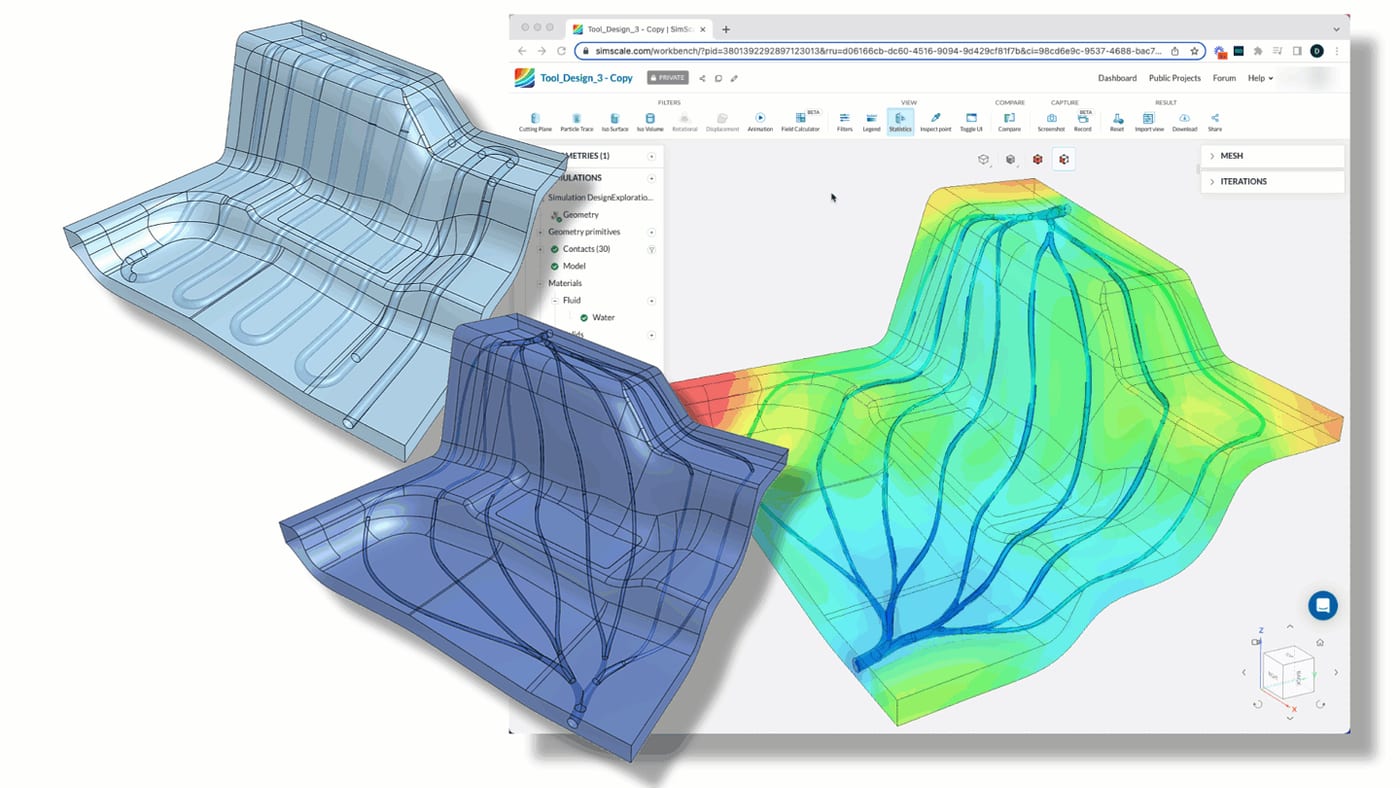This screenshot has width=1400, height=788.
Task: Click the Share toolbar icon
Action: pos(1215,122)
